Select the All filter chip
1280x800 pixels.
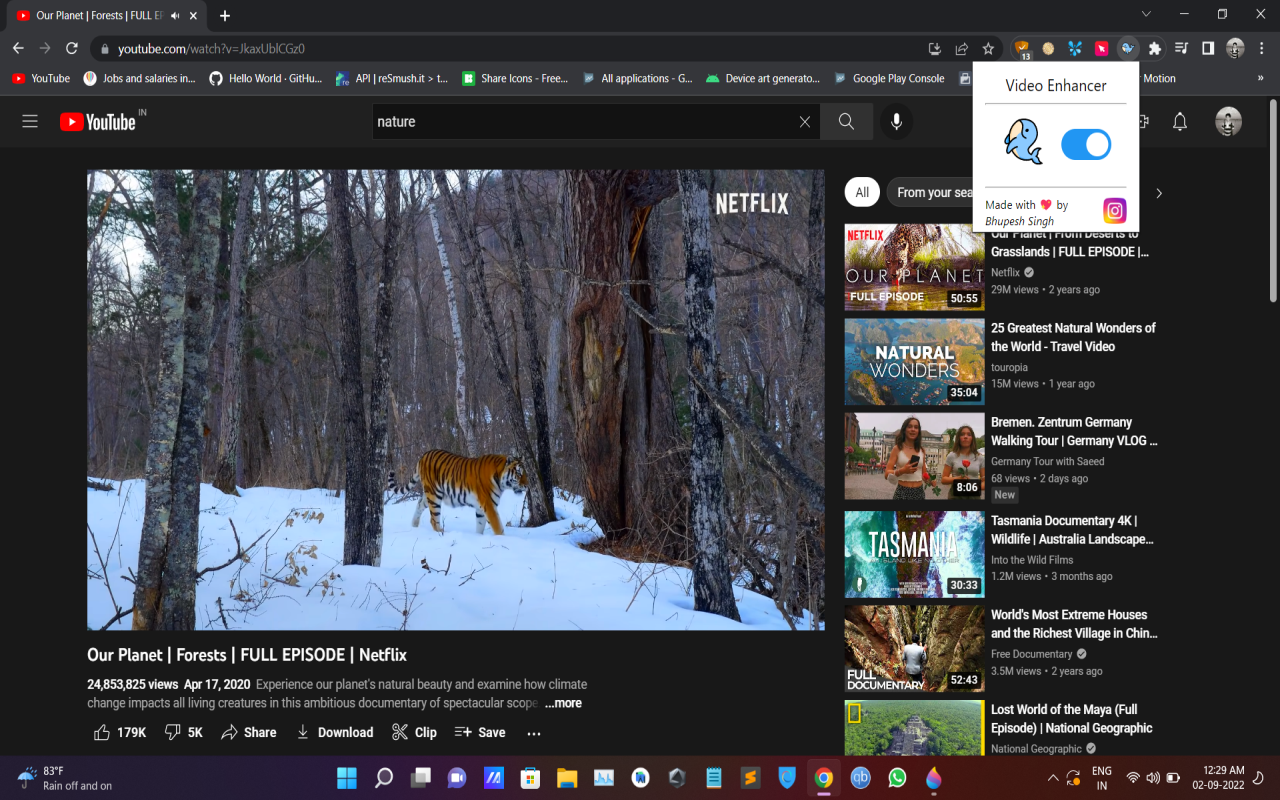(x=862, y=192)
